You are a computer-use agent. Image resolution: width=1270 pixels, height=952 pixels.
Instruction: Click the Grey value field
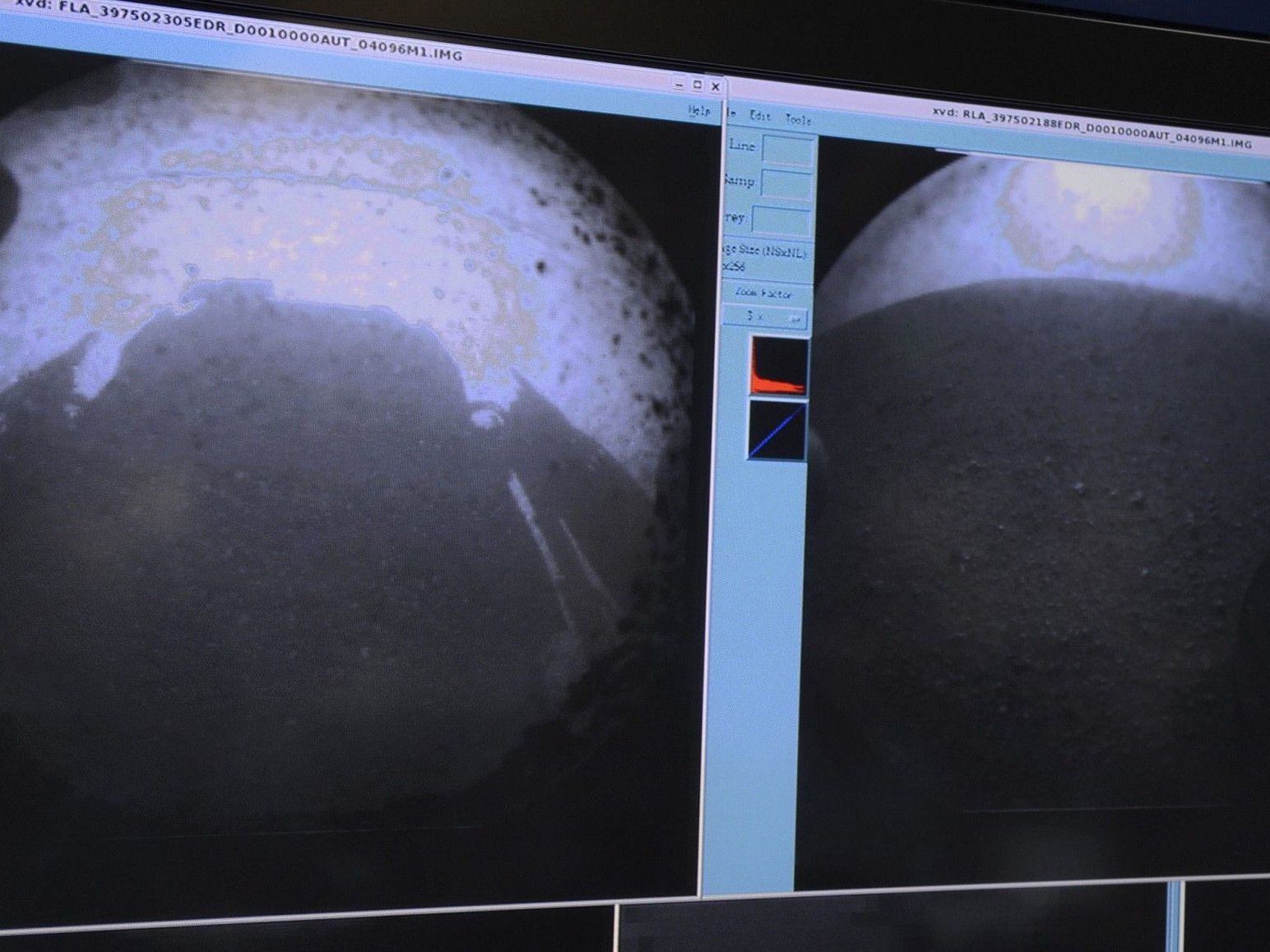pyautogui.click(x=781, y=220)
